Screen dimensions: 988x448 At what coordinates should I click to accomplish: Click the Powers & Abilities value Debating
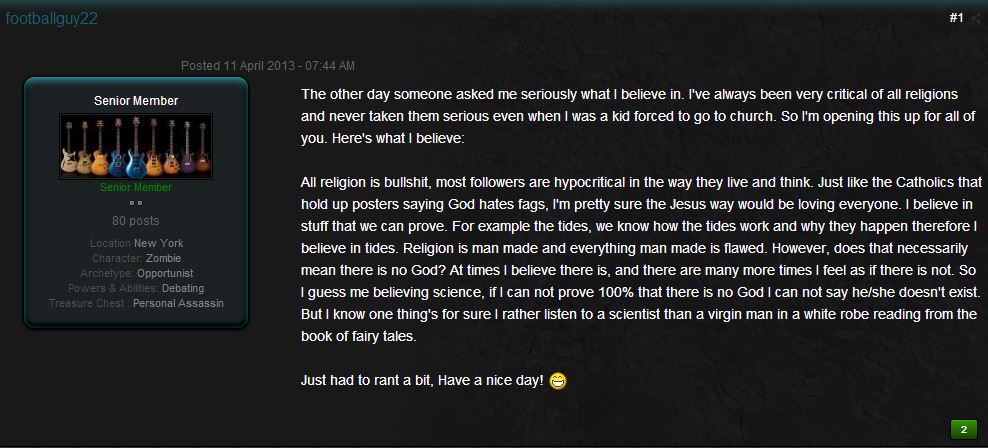[x=183, y=288]
